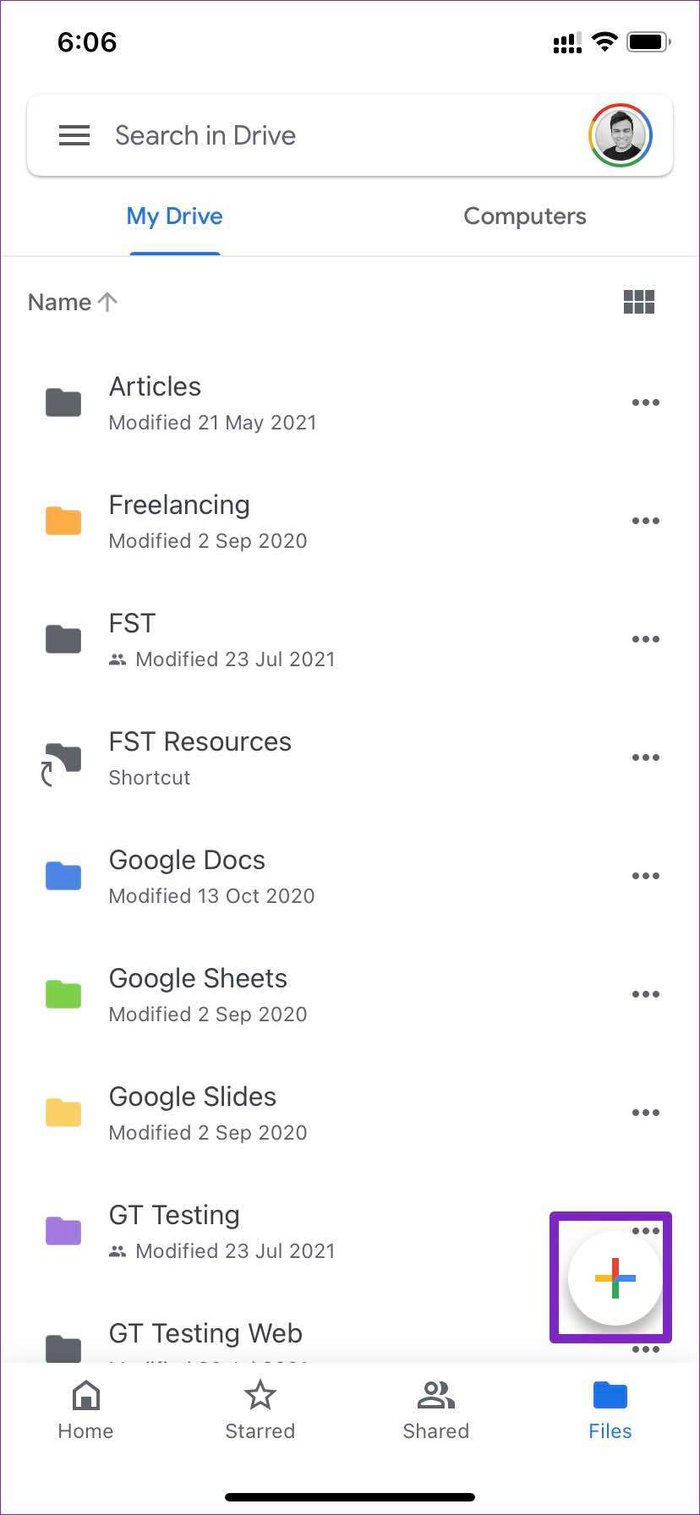Open the yellow Google Slides folder
700x1515 pixels.
[x=350, y=1112]
